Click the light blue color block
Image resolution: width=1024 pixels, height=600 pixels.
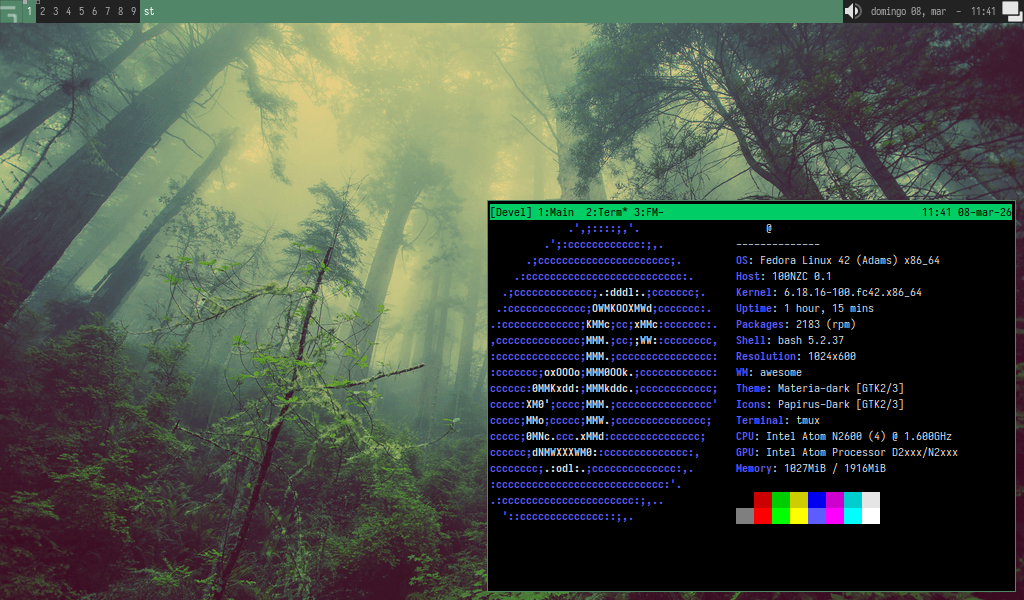pos(817,516)
